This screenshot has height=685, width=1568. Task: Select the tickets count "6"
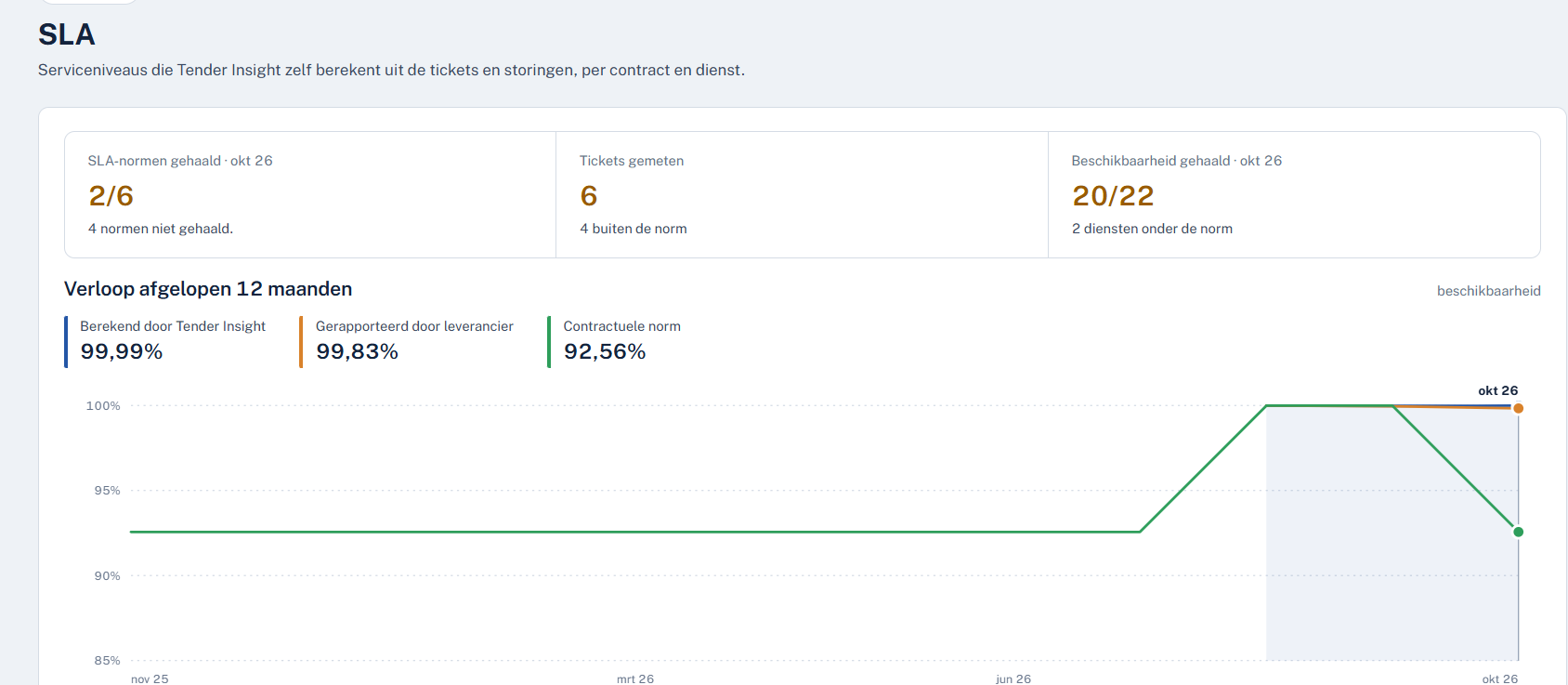[x=589, y=195]
